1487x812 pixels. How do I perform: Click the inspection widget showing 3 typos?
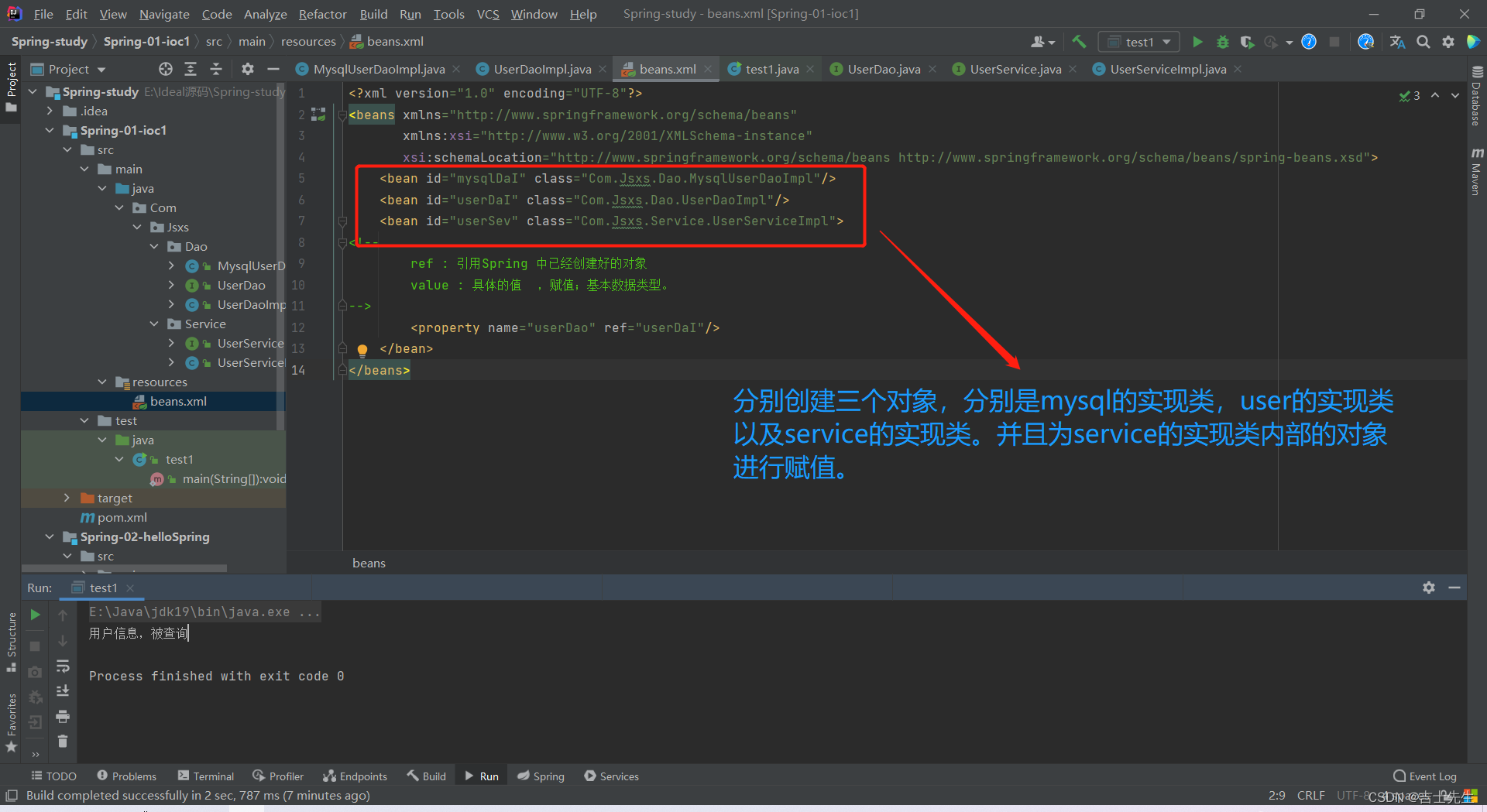[x=1410, y=95]
